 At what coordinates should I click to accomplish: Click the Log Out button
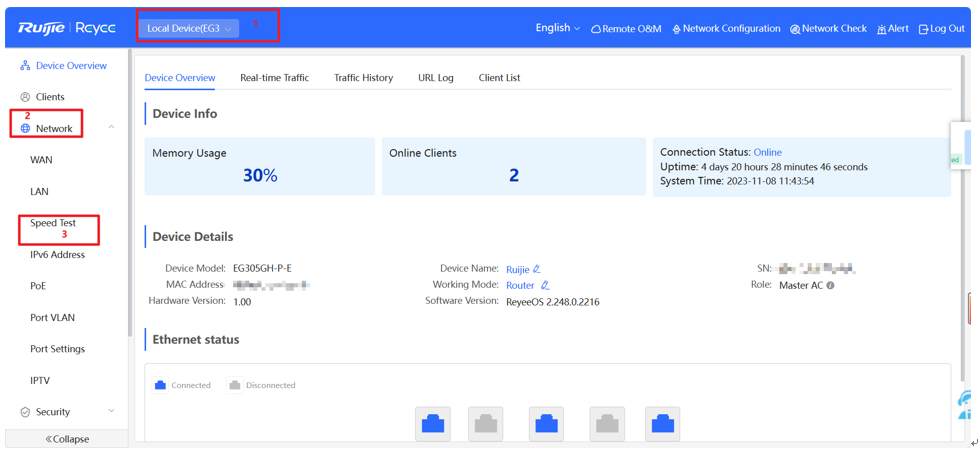[941, 29]
